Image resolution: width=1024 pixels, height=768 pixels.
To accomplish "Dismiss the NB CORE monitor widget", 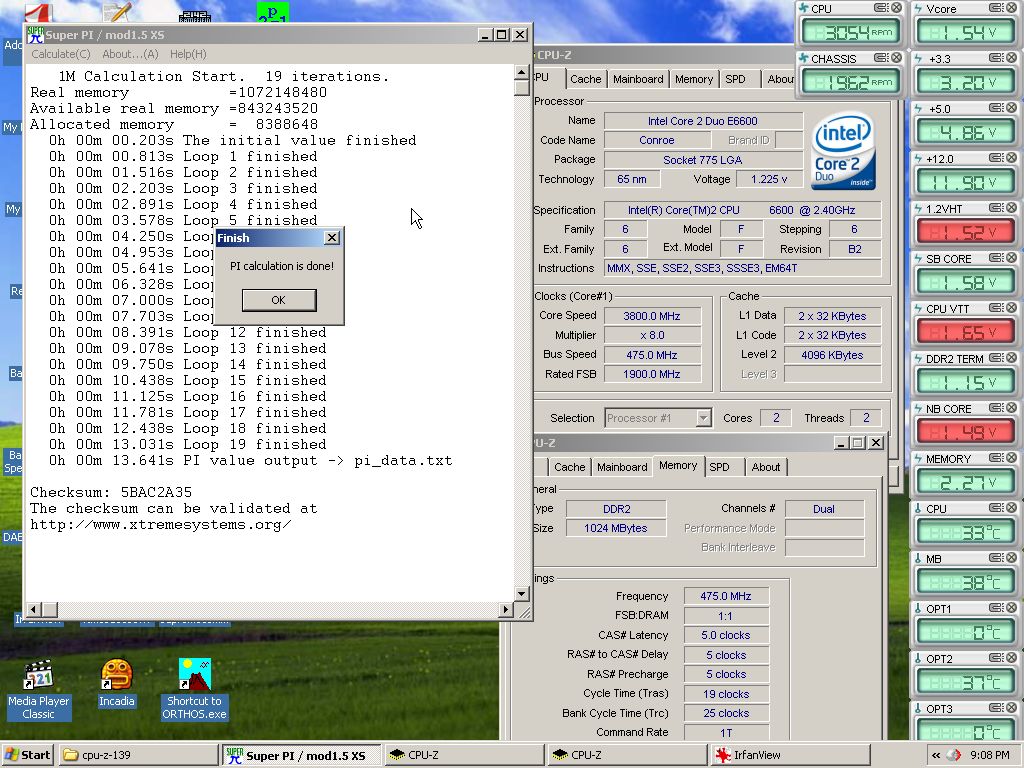I will (1011, 408).
